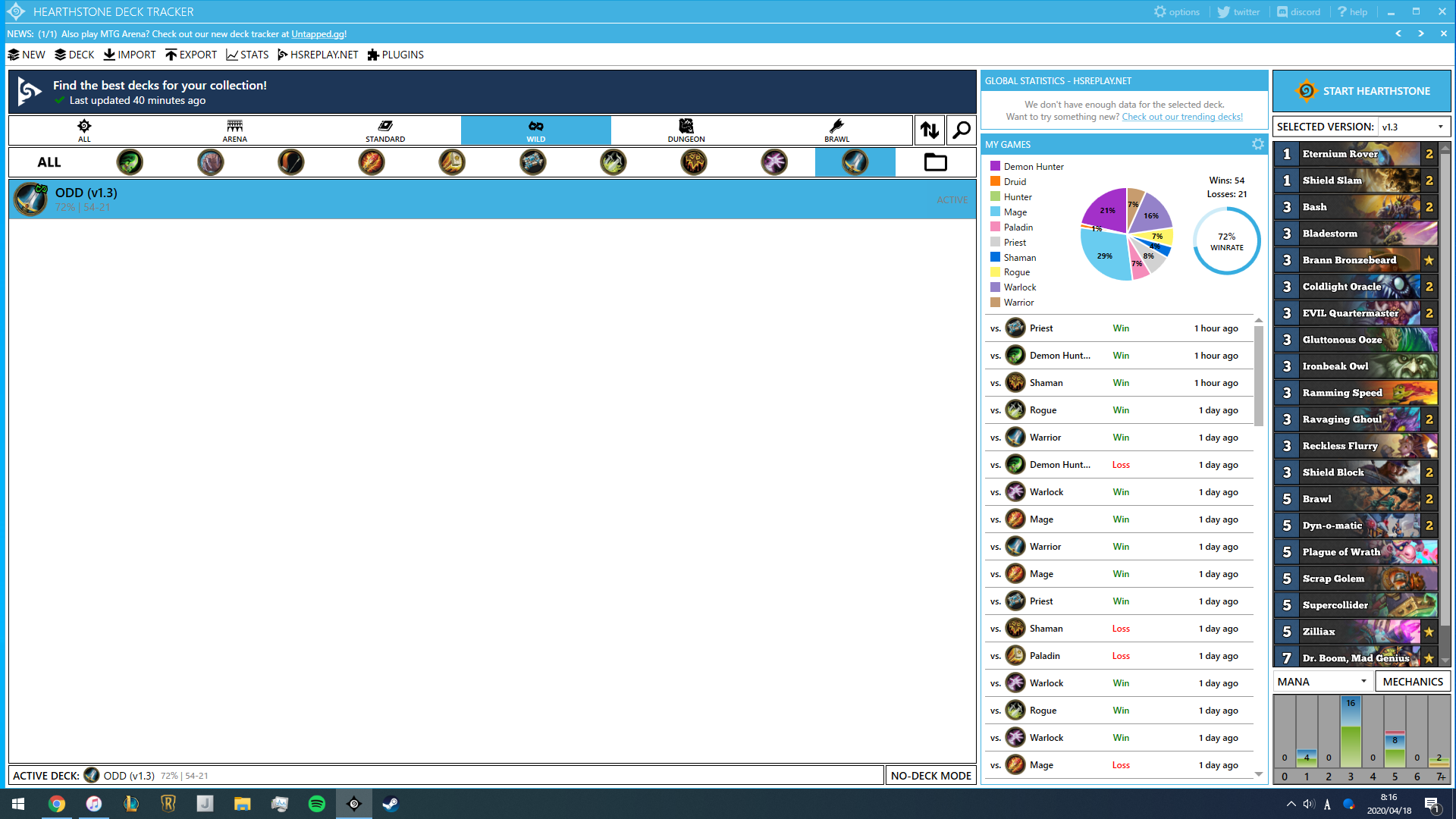Open the twitter link in title bar

(1238, 11)
